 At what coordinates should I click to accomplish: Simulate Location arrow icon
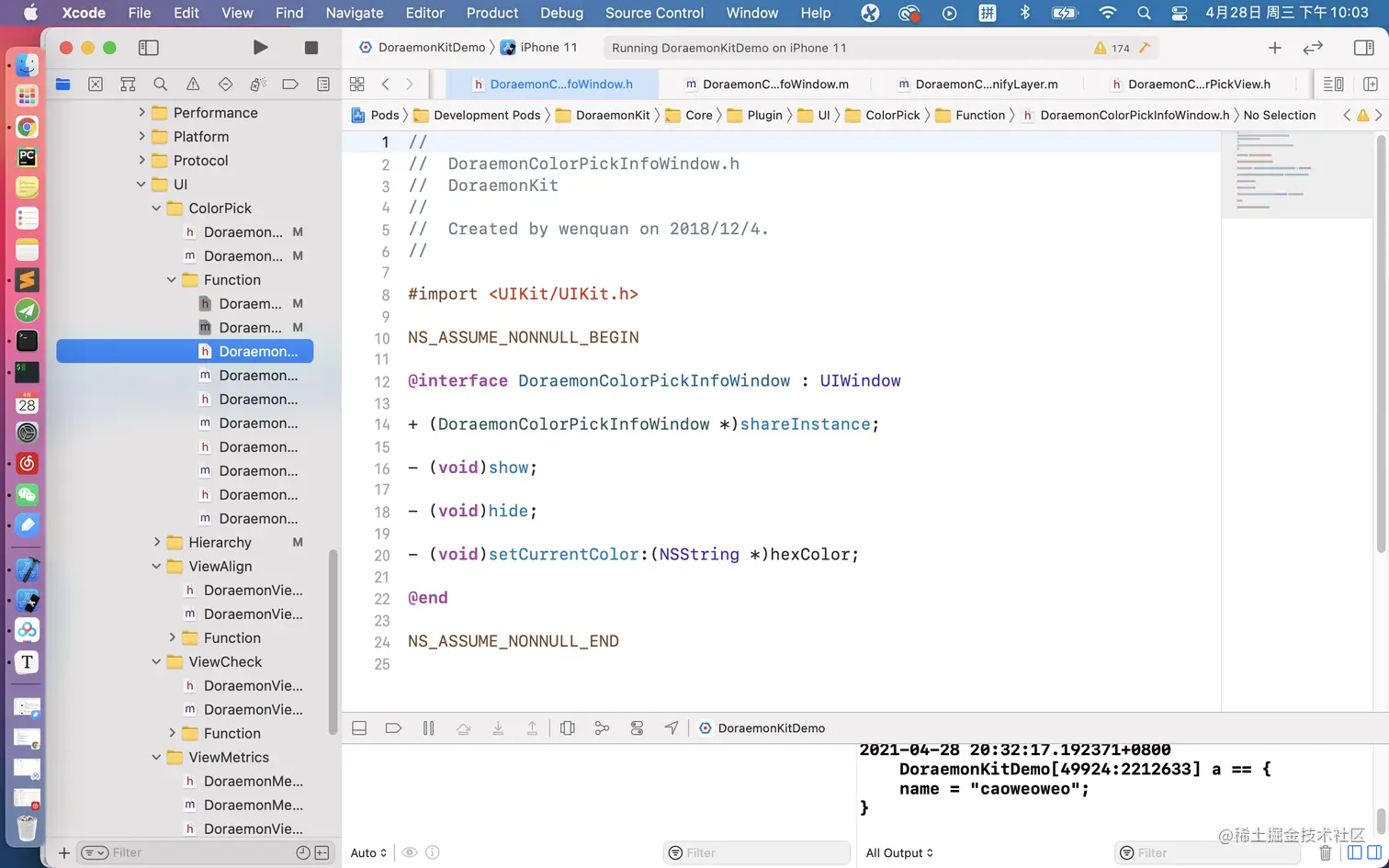tap(672, 728)
